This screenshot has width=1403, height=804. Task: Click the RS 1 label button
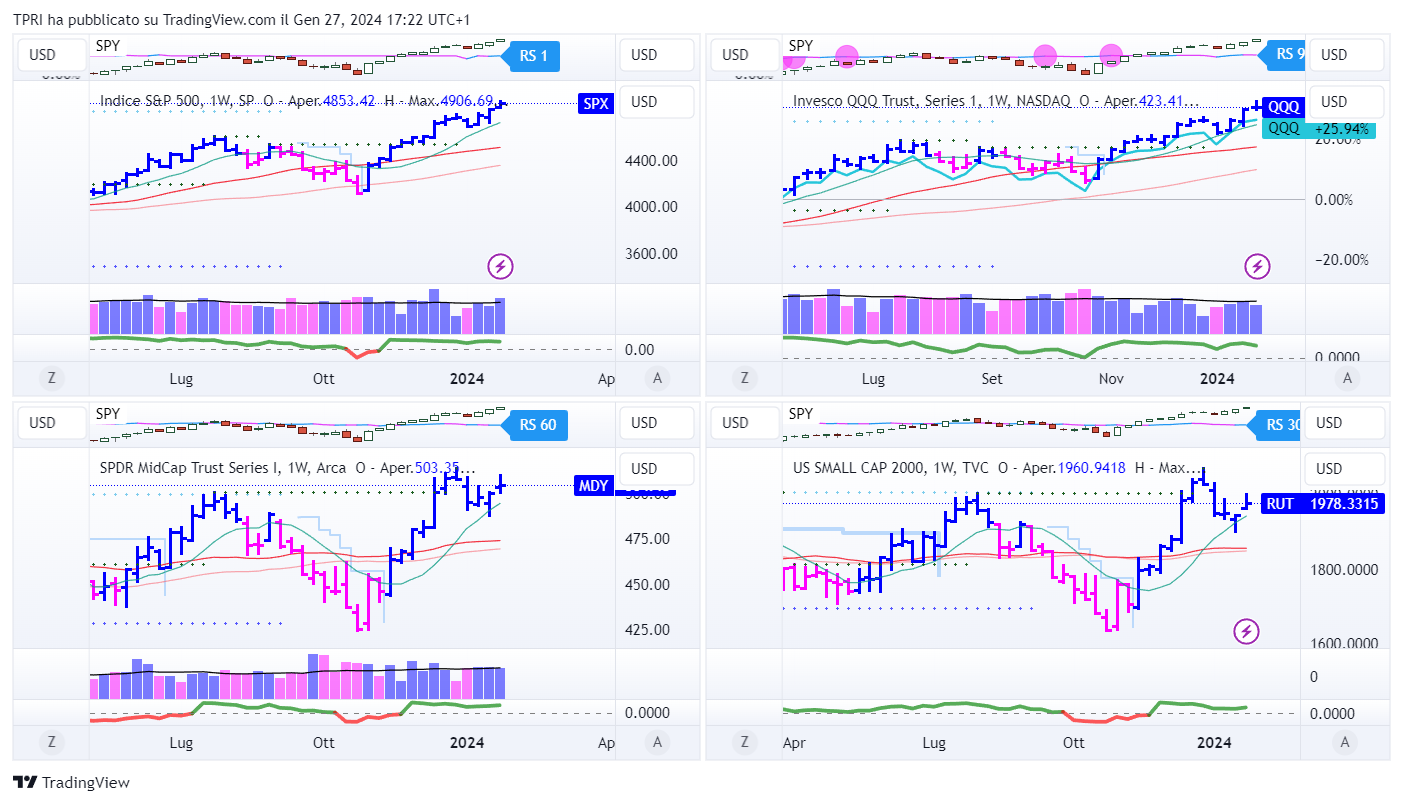pyautogui.click(x=534, y=56)
